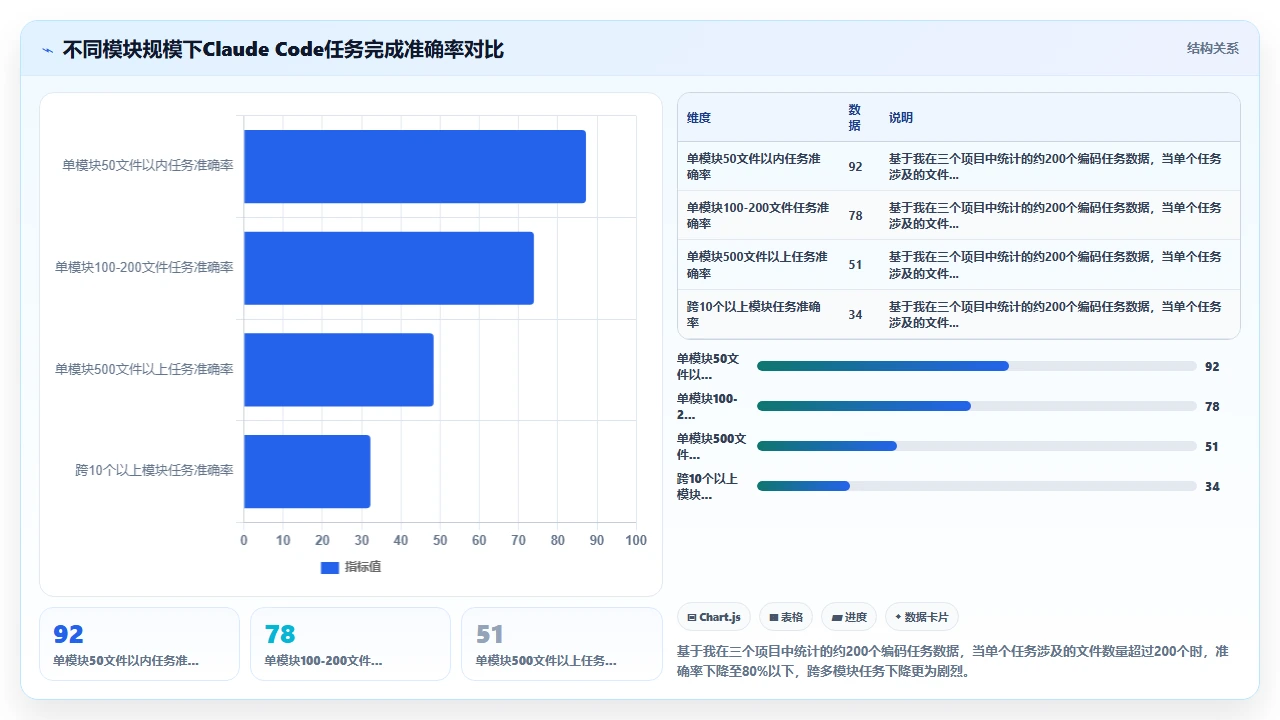1280x720 pixels.
Task: Click the progress label 单模块50文件以…
Action: [709, 367]
